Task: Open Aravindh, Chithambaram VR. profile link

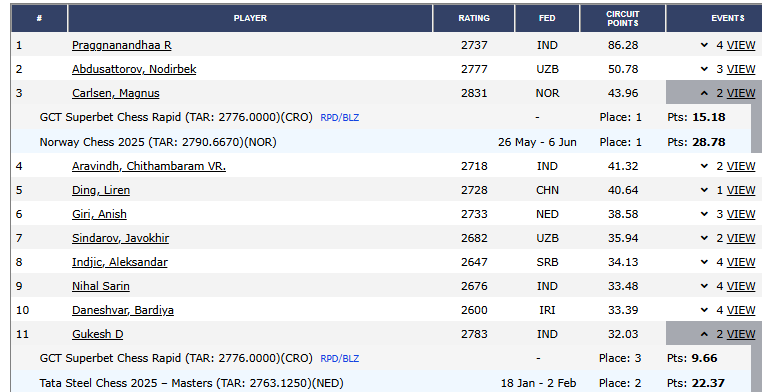Action: [149, 166]
